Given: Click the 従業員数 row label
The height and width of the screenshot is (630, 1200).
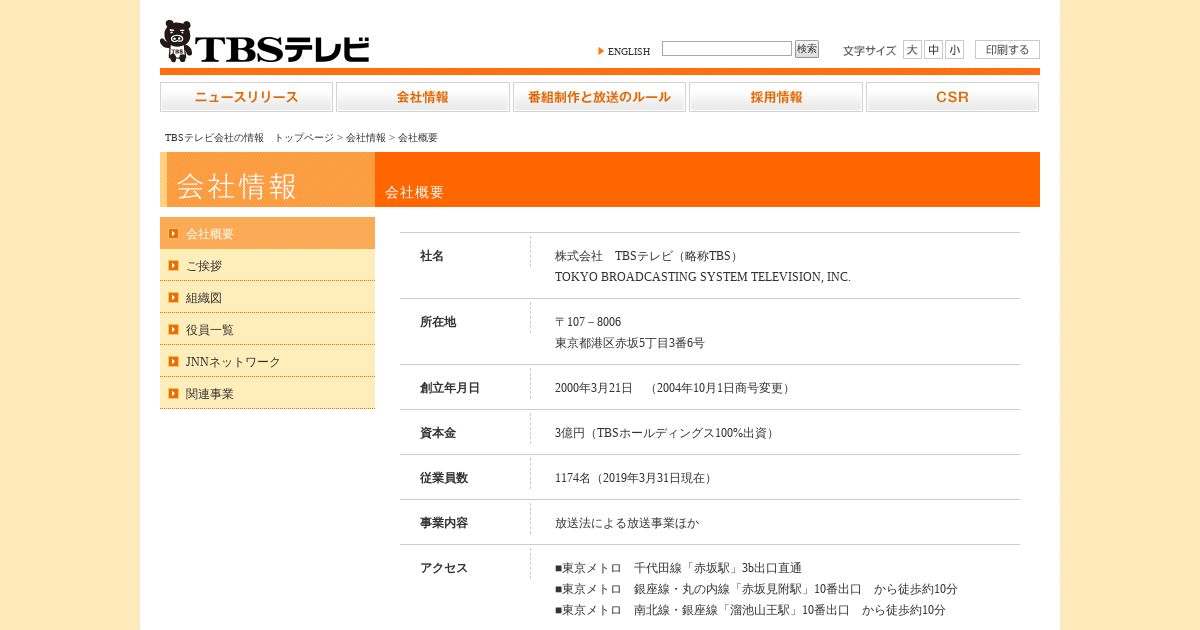Looking at the screenshot, I should coord(444,478).
